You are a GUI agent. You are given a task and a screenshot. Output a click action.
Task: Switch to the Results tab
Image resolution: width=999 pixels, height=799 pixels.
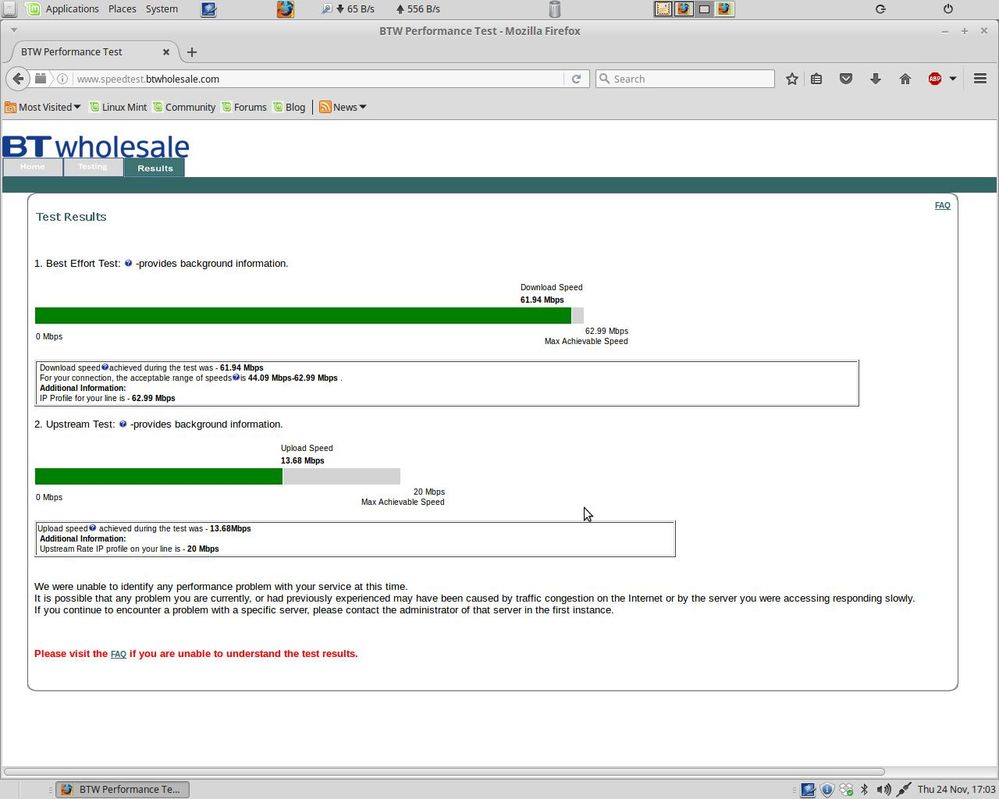point(155,168)
